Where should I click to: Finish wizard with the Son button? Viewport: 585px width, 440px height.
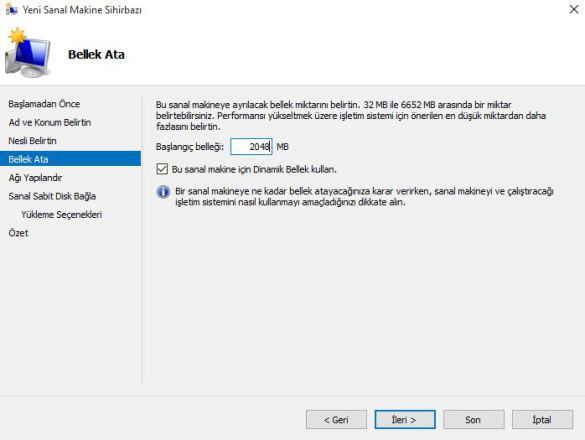(473, 419)
